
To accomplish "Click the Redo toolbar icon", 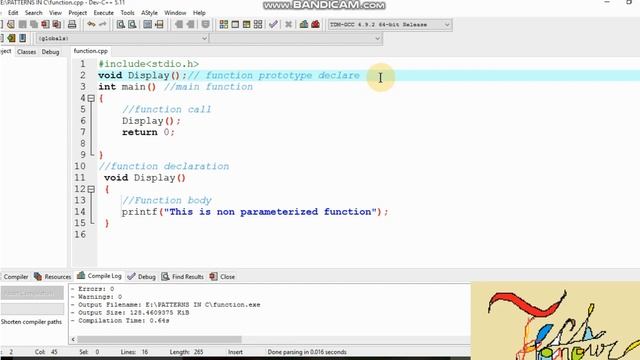I will coord(102,24).
